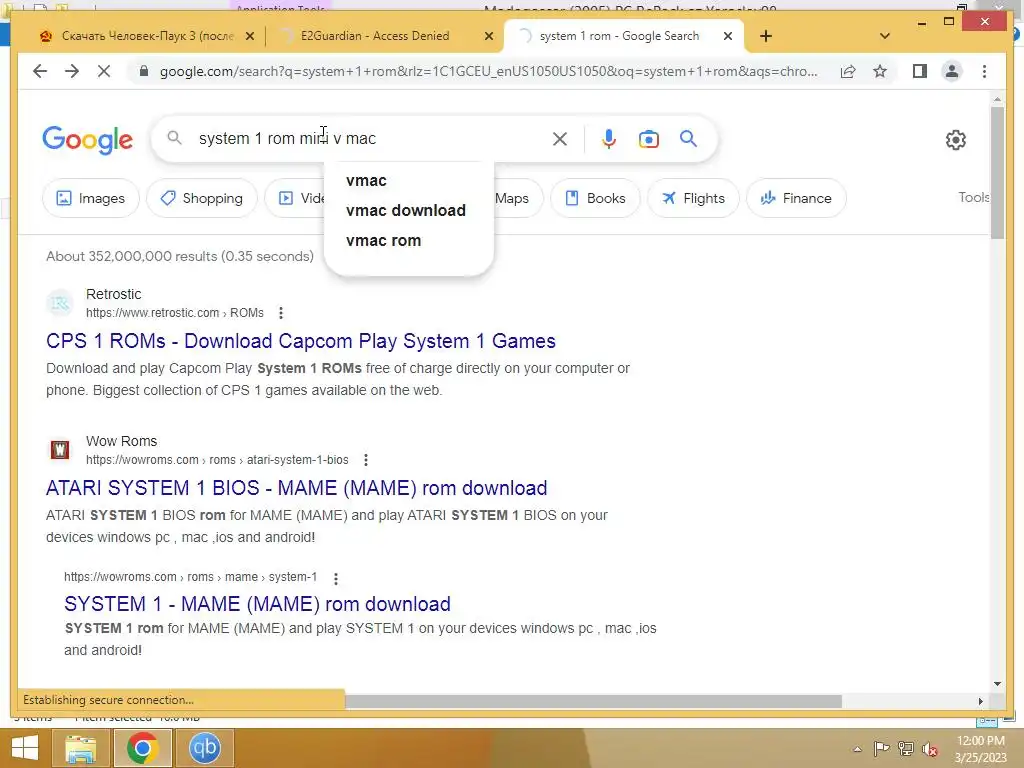Open ATARI SYSTEM 1 BIOS MAME link
The height and width of the screenshot is (768, 1024).
pyautogui.click(x=296, y=488)
